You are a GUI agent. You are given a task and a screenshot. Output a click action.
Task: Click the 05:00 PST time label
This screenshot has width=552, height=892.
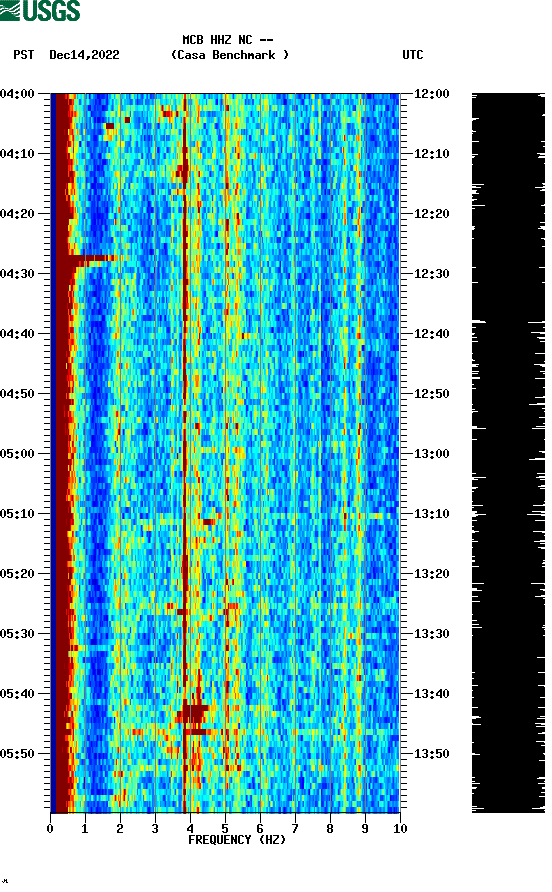17,454
